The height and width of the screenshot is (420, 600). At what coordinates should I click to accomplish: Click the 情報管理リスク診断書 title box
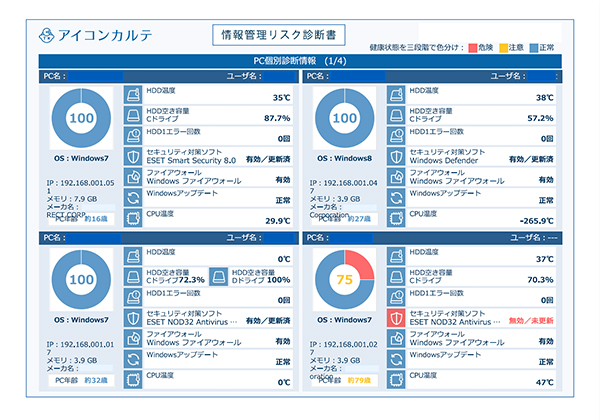click(279, 35)
